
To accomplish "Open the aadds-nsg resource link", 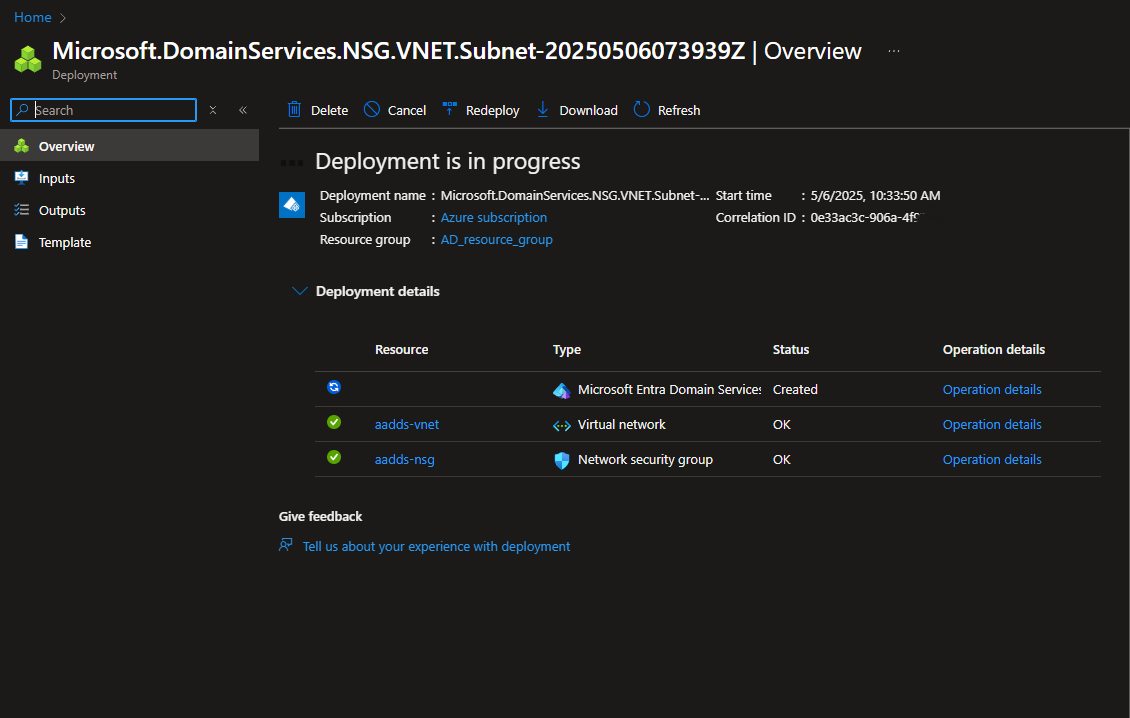I will click(x=404, y=459).
